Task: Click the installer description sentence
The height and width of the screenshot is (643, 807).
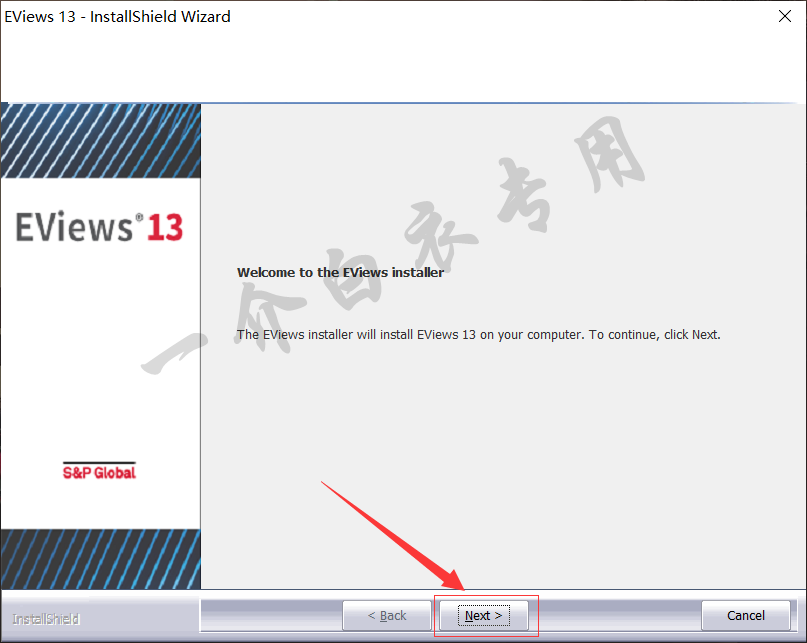Action: [x=478, y=334]
